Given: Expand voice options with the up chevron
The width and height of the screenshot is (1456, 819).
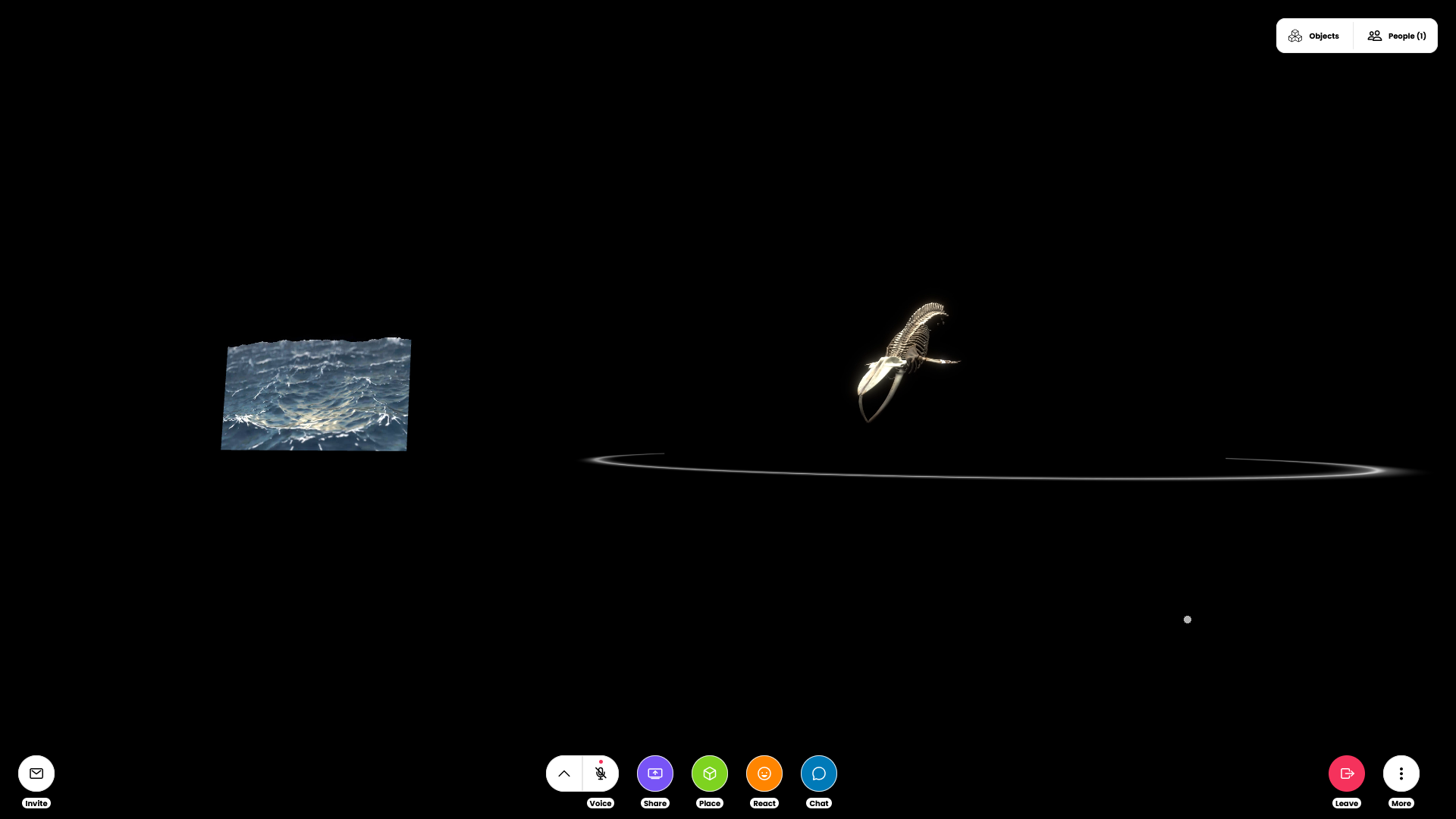Looking at the screenshot, I should point(564,773).
